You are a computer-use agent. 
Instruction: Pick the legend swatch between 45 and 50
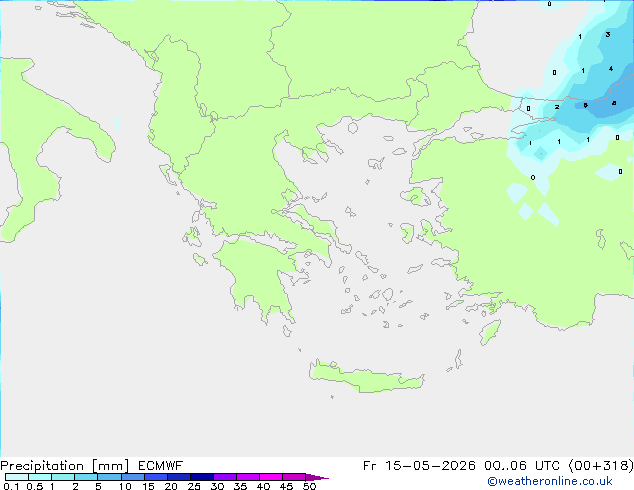point(294,477)
